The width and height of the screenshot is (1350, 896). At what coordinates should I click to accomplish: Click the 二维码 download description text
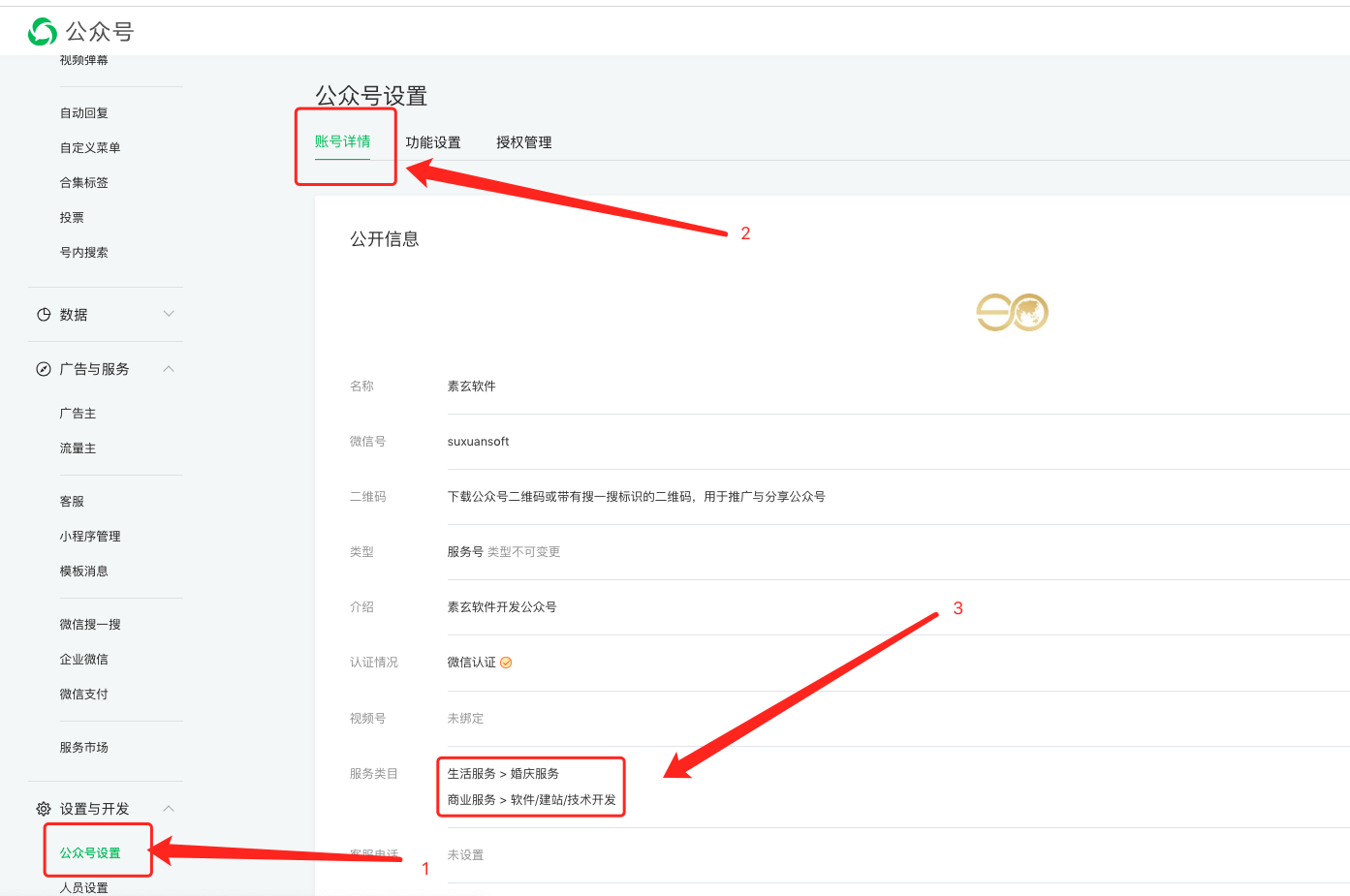[x=636, y=497]
